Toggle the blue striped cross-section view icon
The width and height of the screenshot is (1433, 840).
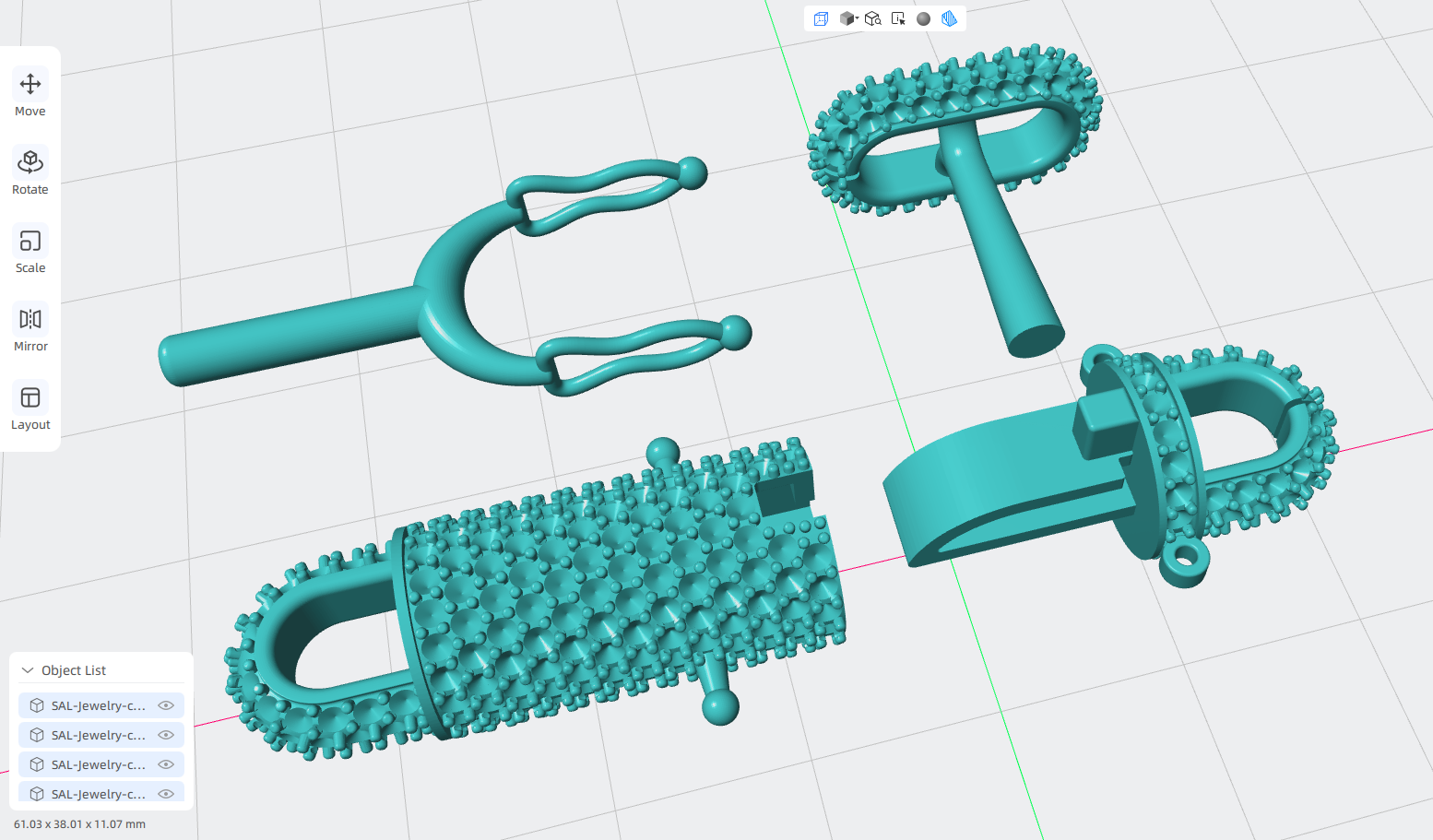949,18
